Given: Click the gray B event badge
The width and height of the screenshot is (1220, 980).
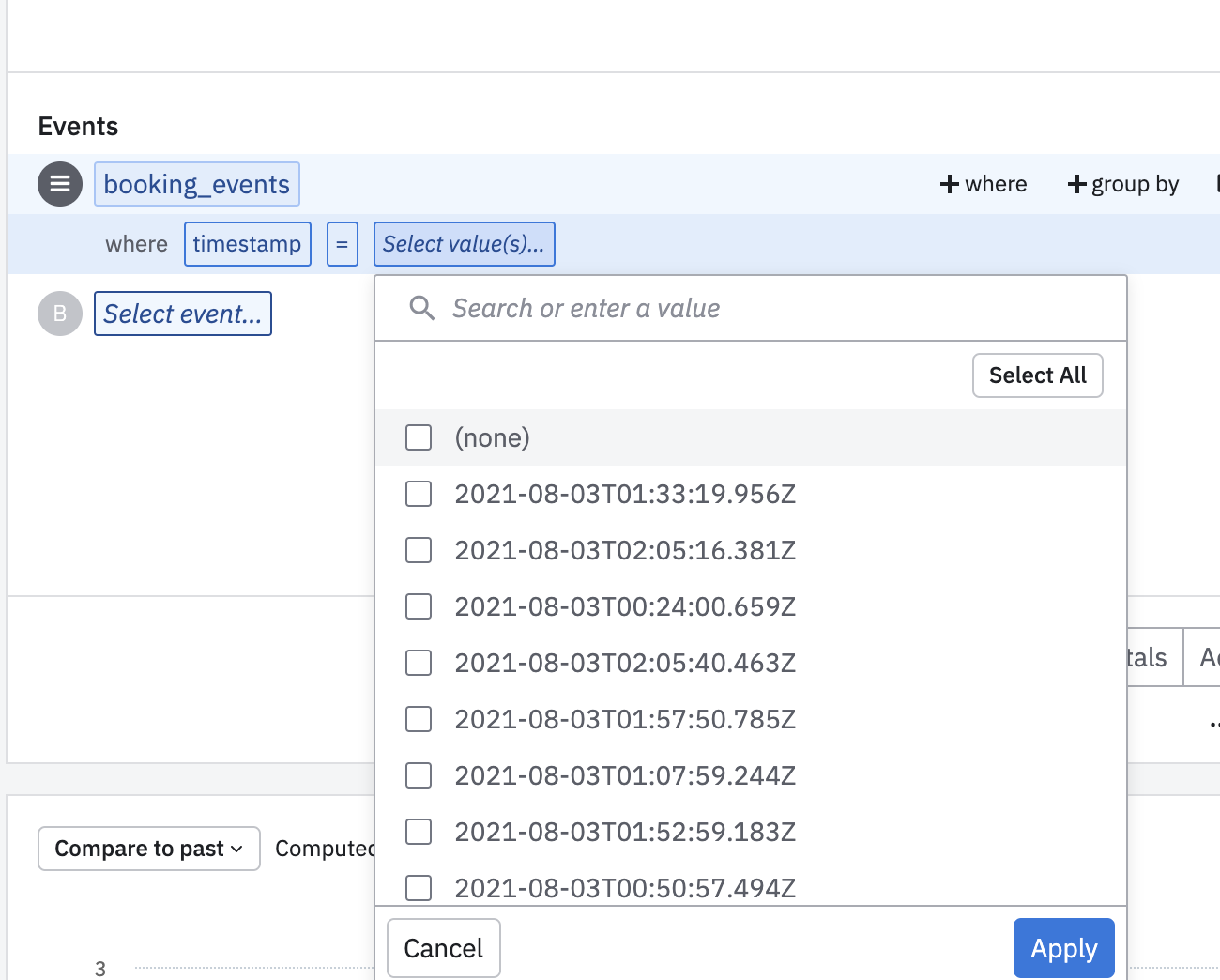Looking at the screenshot, I should click(x=60, y=314).
